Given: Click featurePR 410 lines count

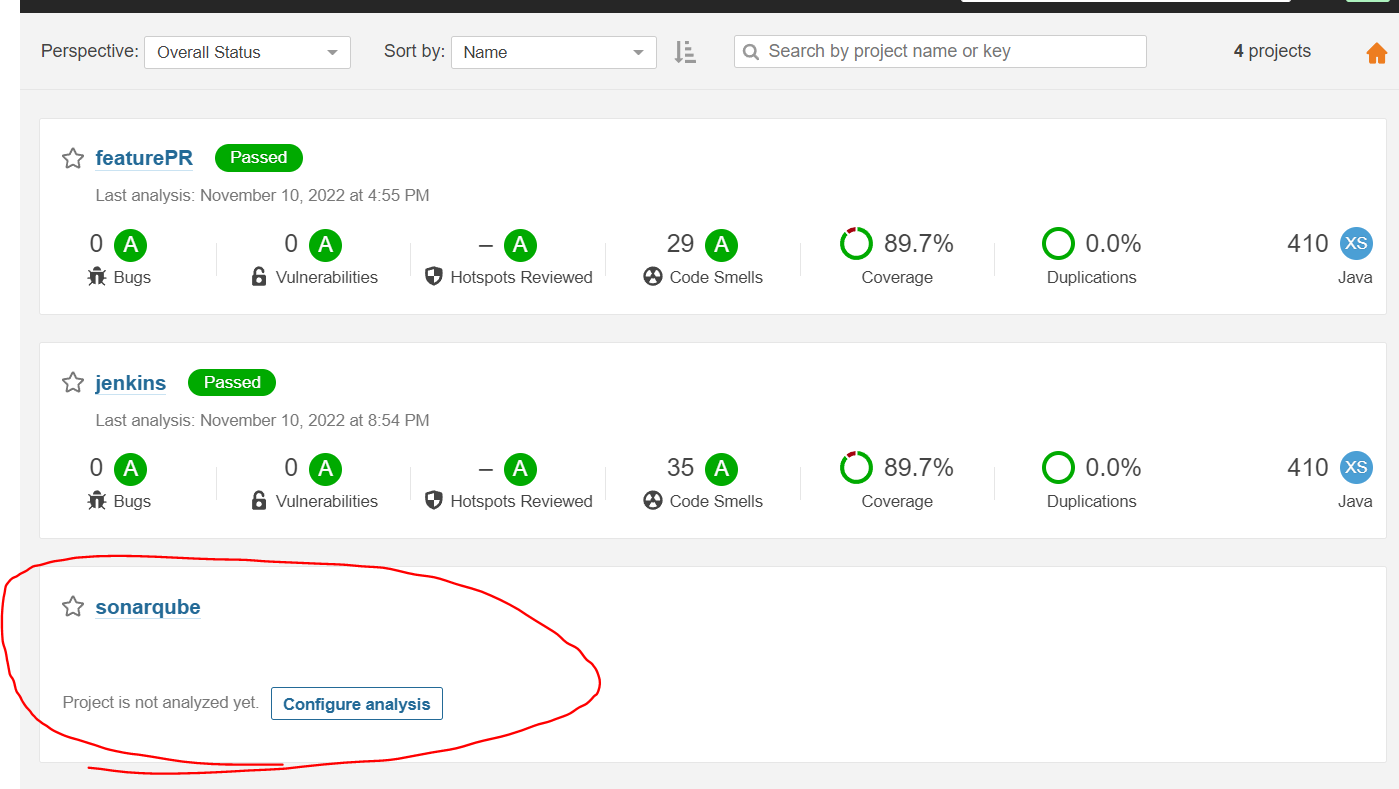Looking at the screenshot, I should pyautogui.click(x=1308, y=244).
